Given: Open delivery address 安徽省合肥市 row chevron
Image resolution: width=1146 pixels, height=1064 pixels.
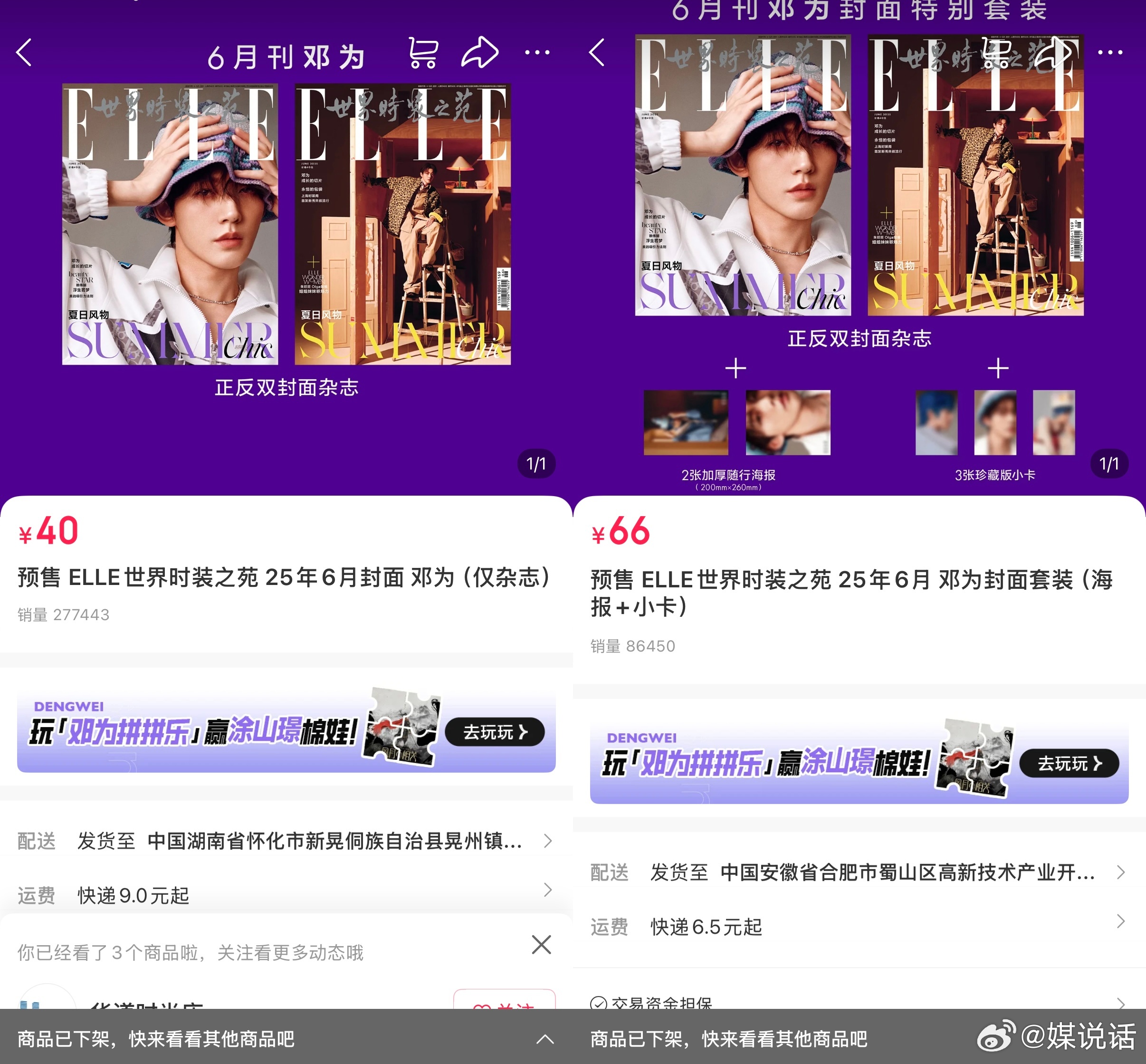Looking at the screenshot, I should [x=1121, y=872].
